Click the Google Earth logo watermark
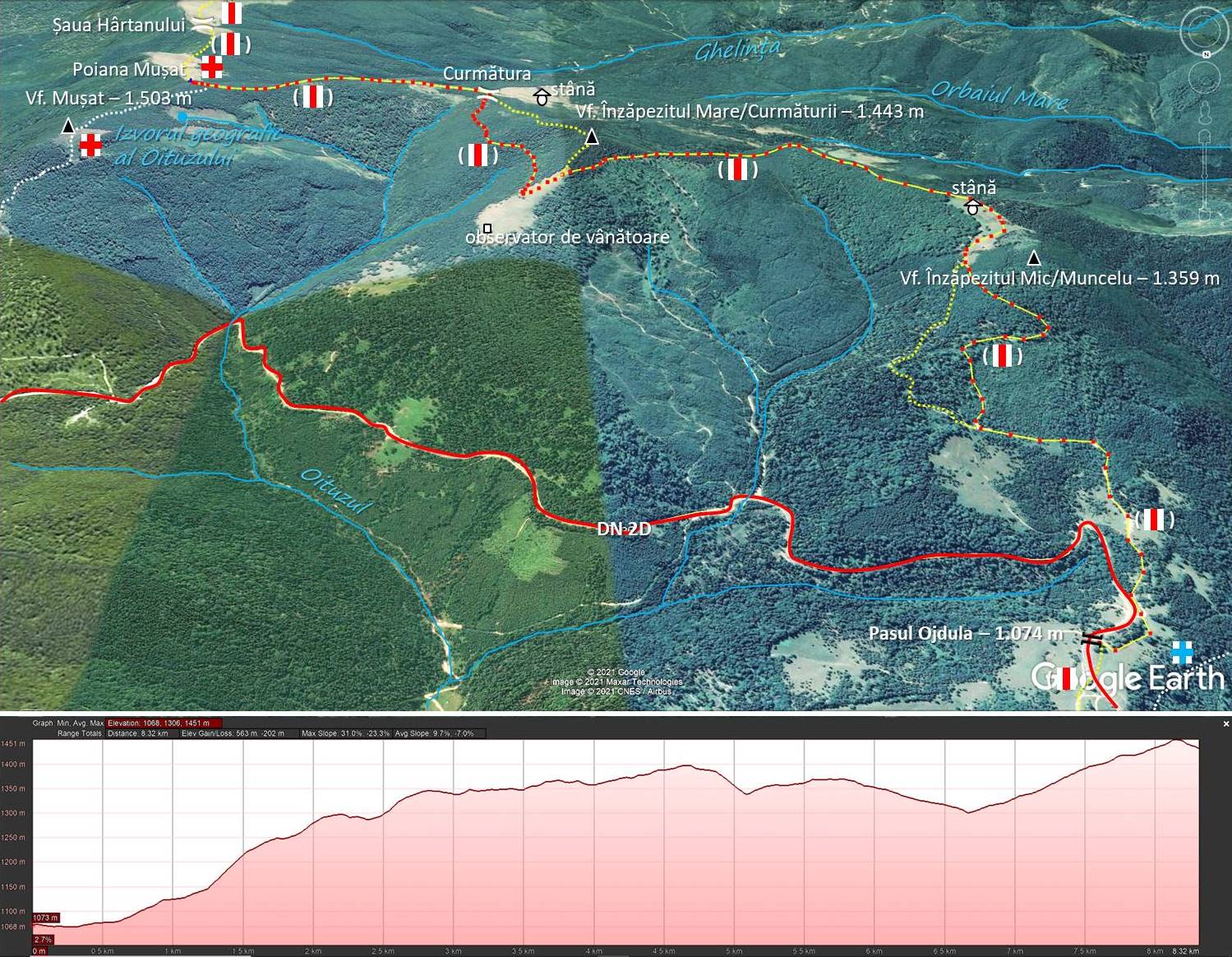Screen dimensions: 1232x957 point(1128,677)
